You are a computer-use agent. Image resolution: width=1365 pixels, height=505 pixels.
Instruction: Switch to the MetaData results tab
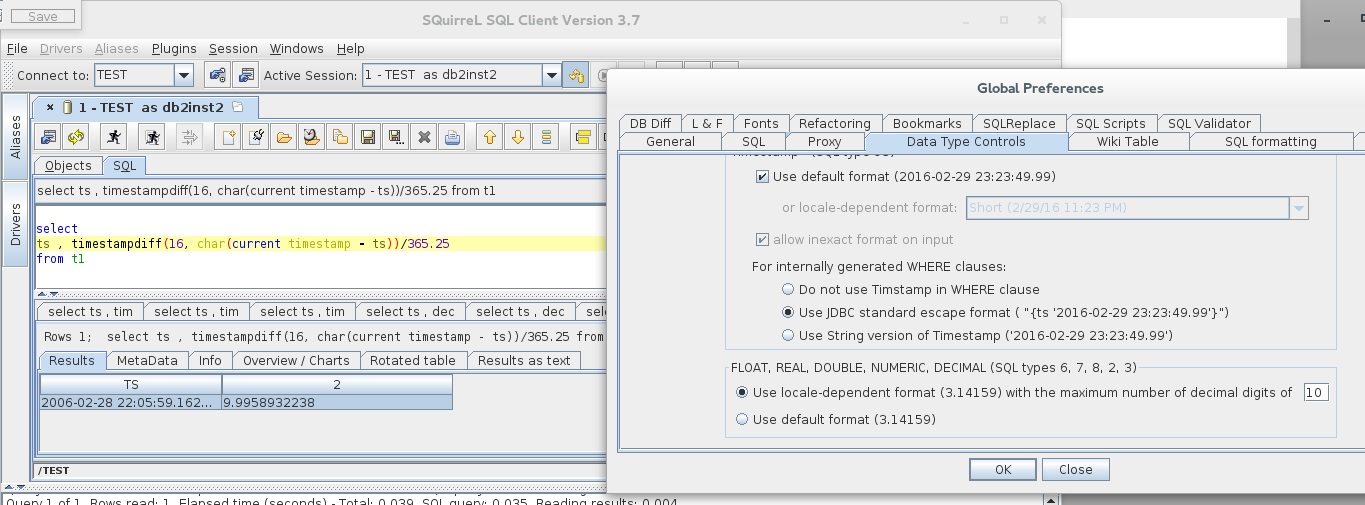(147, 361)
